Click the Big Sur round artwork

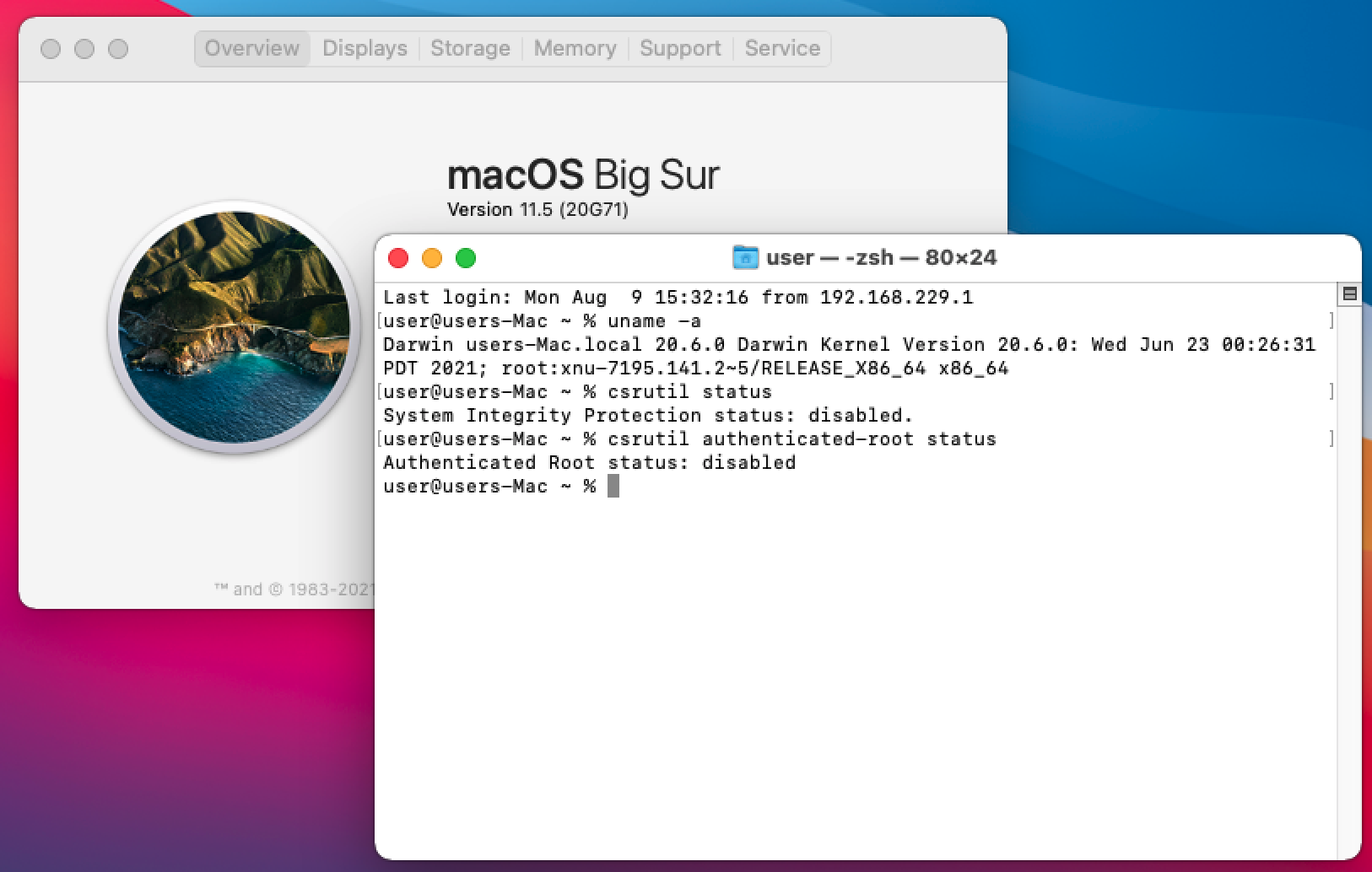coord(235,327)
